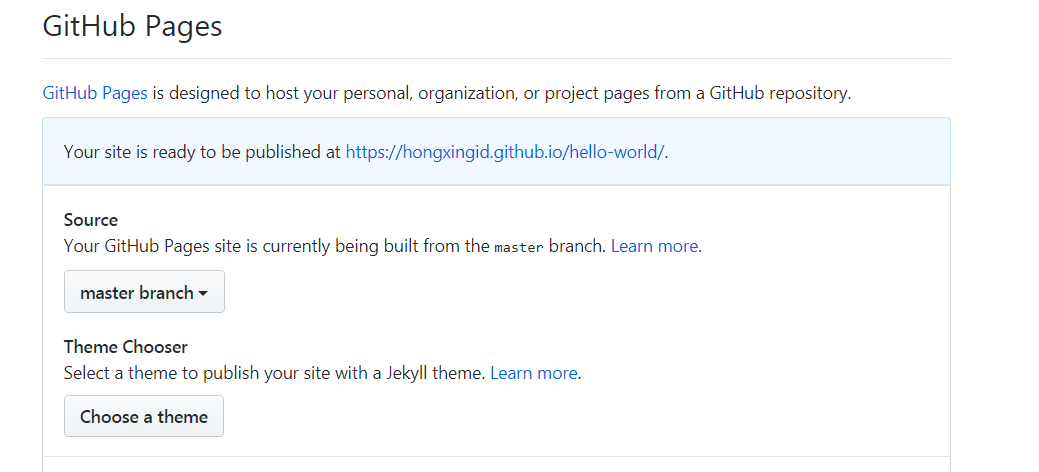Click the Theme Chooser section heading

126,347
